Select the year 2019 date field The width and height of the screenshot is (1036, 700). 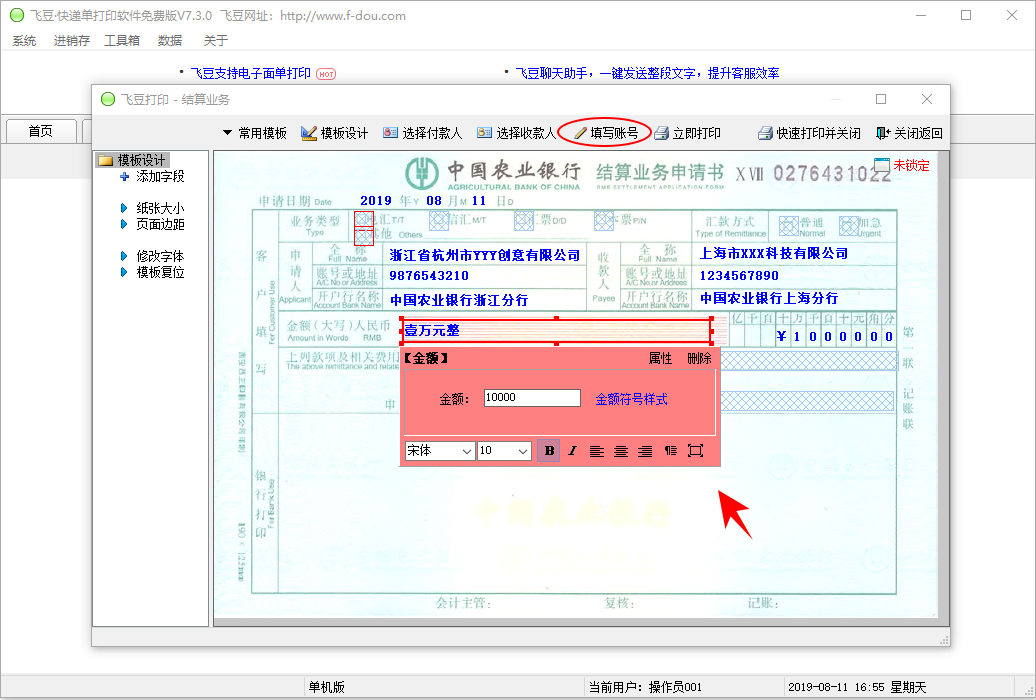pyautogui.click(x=376, y=201)
